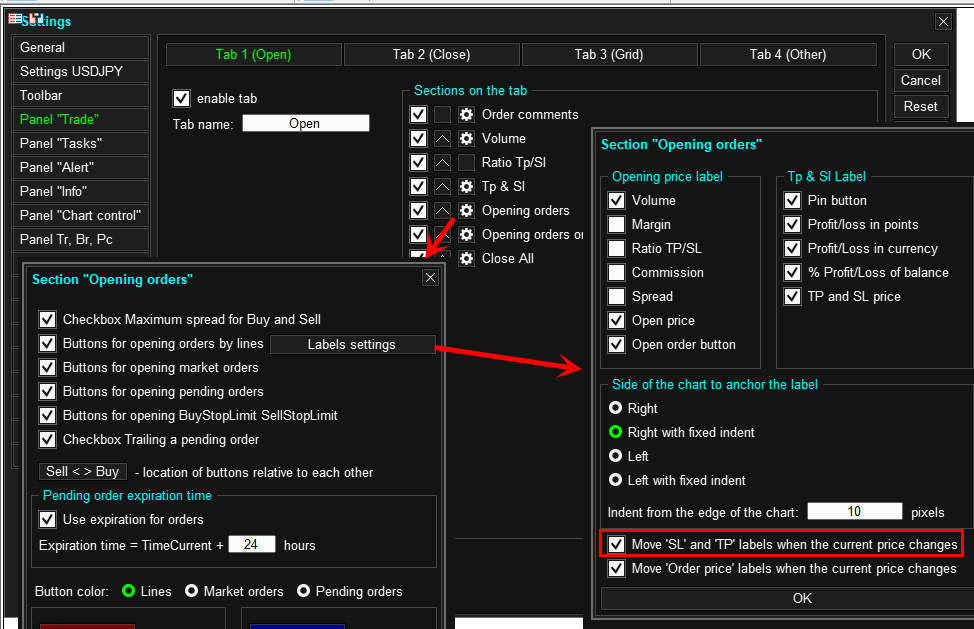Click the gear icon beside Close All
The width and height of the screenshot is (974, 629).
click(467, 258)
